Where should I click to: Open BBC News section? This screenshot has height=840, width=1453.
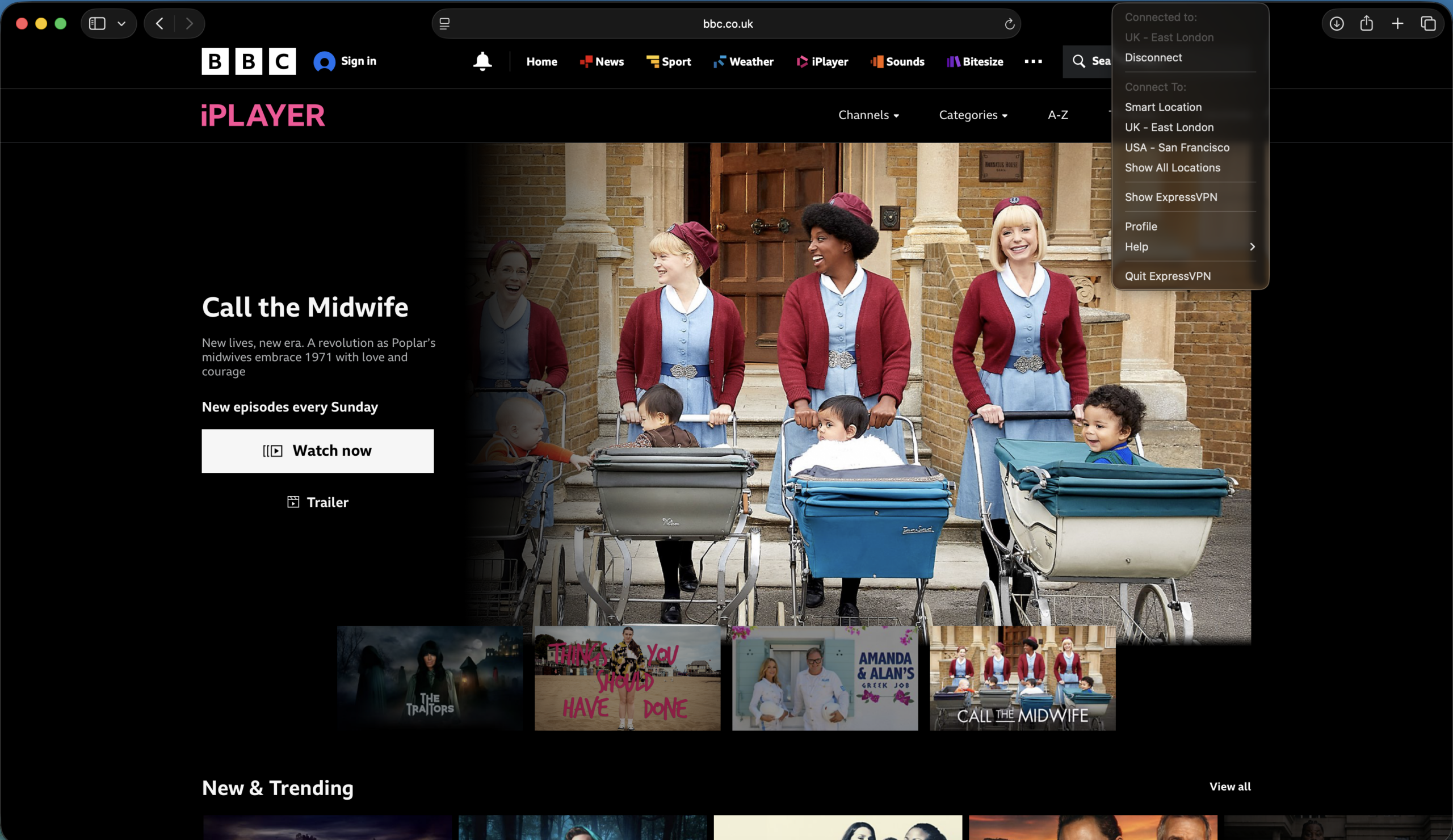pos(602,62)
